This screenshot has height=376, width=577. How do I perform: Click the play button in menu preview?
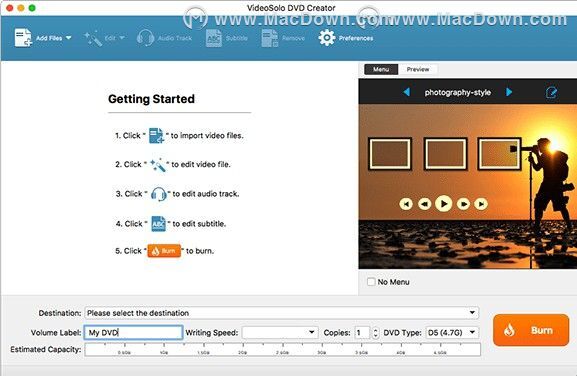click(x=444, y=203)
